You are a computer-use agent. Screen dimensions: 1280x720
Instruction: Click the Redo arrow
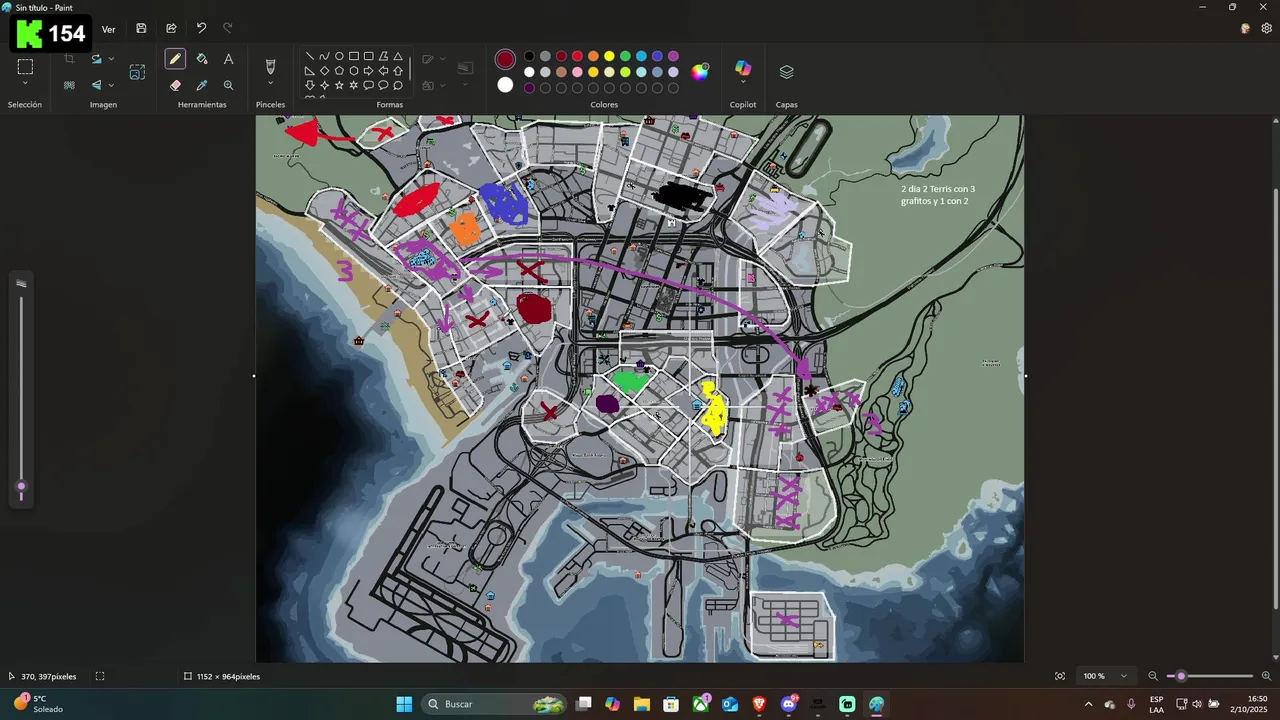pos(228,29)
